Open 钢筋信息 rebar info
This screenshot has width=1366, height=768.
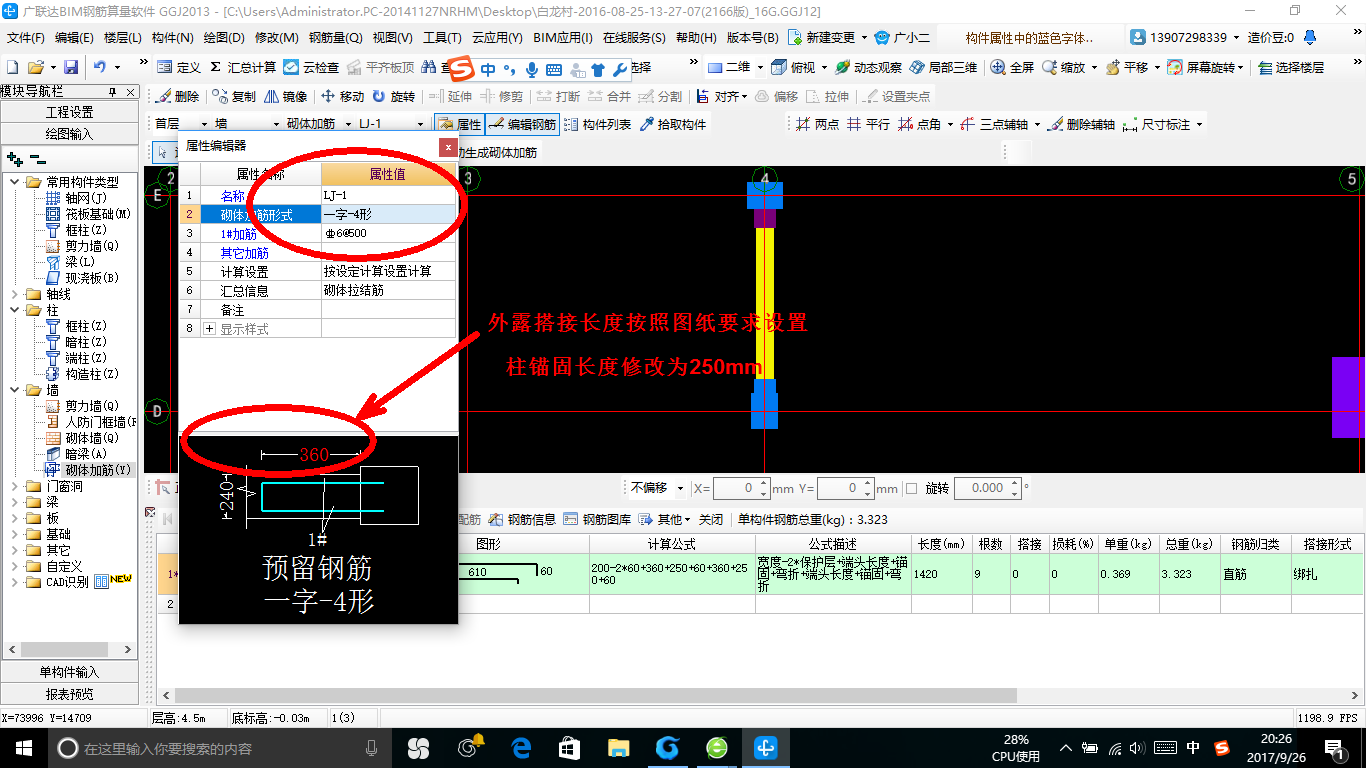[523, 519]
